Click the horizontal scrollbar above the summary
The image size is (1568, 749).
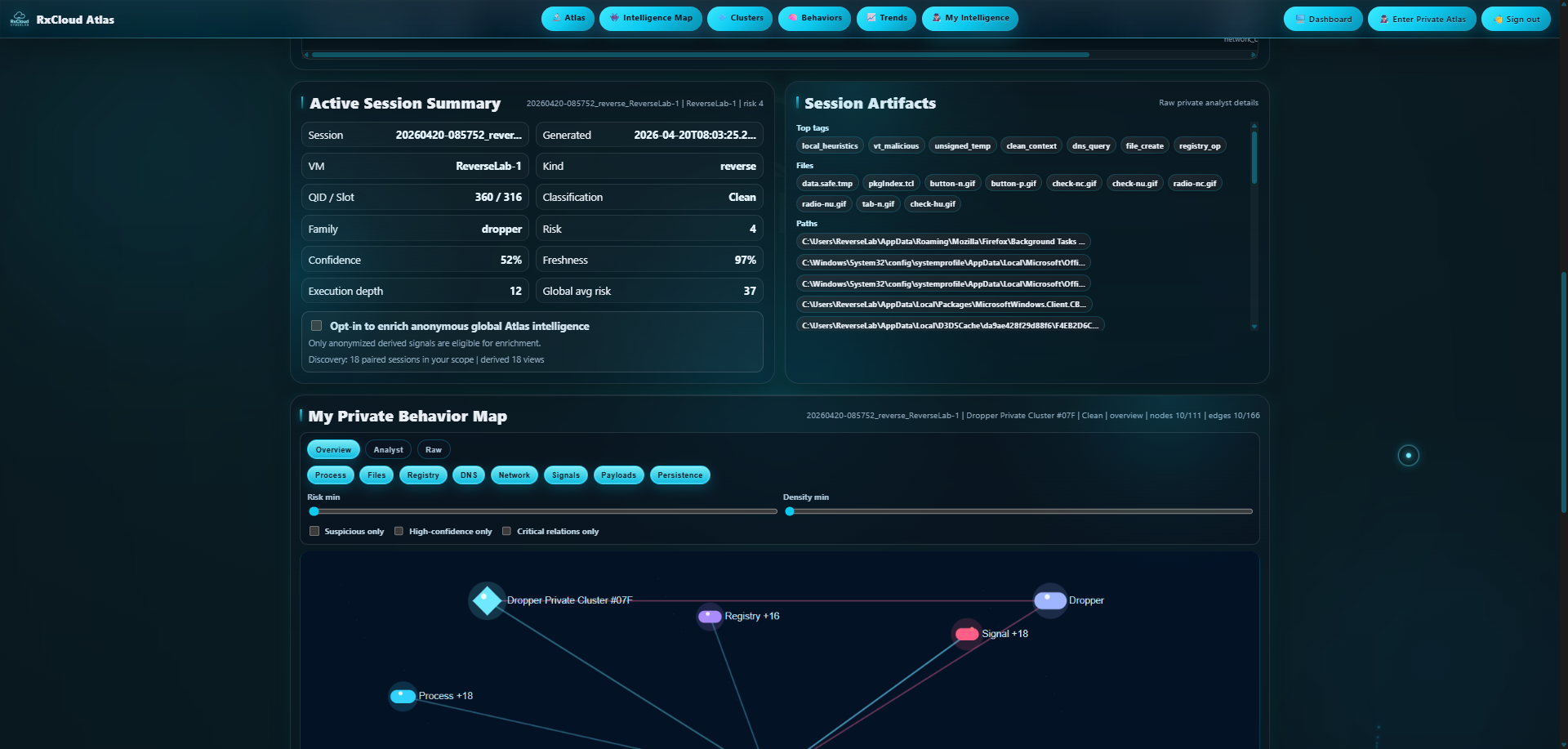coord(701,55)
